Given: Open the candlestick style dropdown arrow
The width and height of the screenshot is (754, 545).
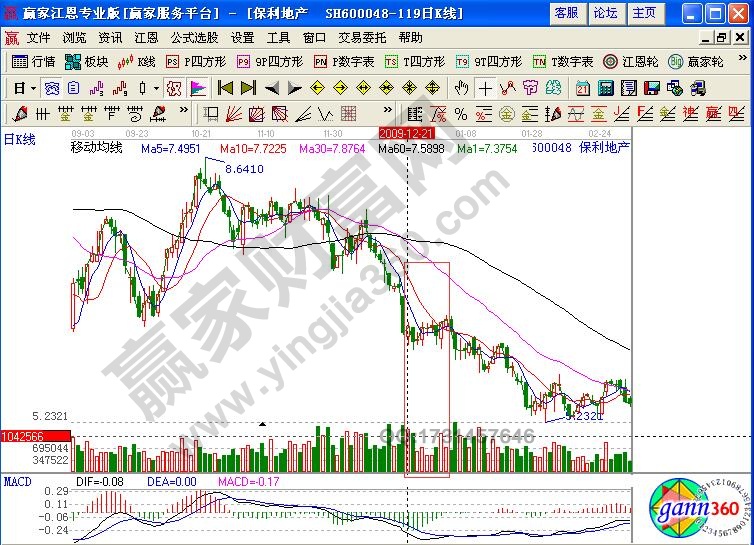Looking at the screenshot, I should point(157,88).
